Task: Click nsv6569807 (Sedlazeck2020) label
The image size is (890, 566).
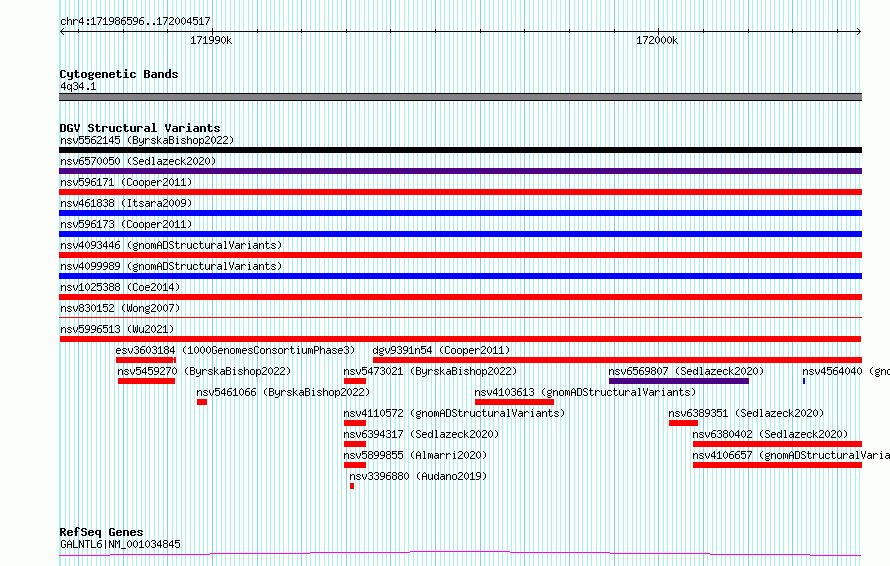Action: click(x=686, y=371)
